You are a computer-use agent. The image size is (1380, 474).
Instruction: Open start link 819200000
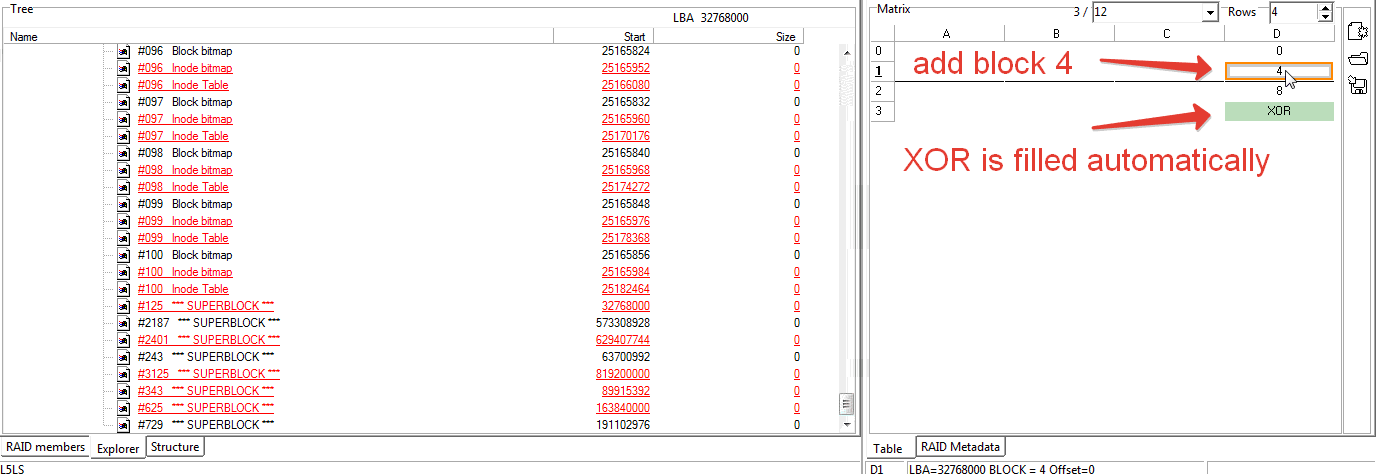(x=623, y=374)
